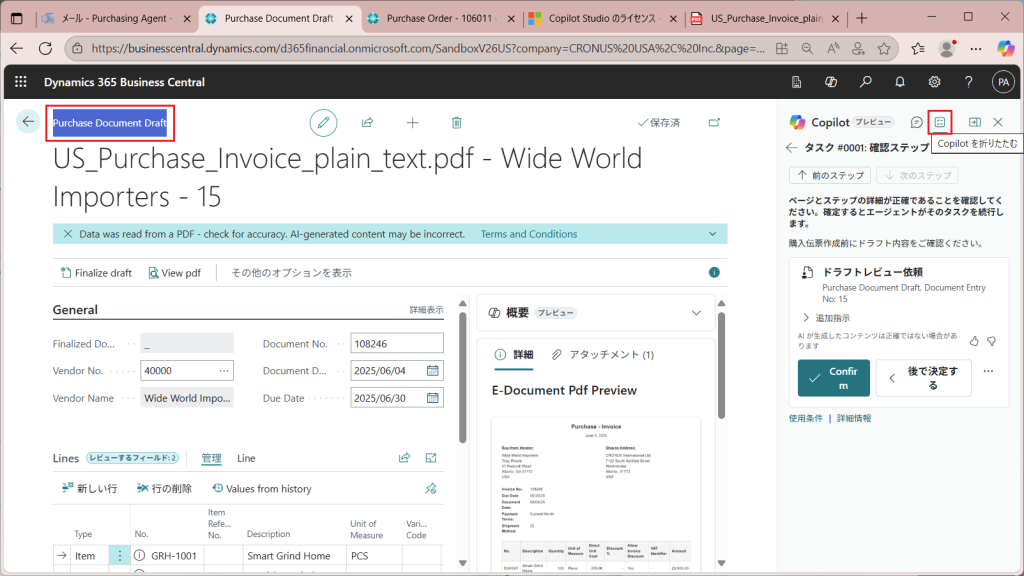Show more options with その他のオプションを表示
This screenshot has height=576, width=1024.
[291, 273]
